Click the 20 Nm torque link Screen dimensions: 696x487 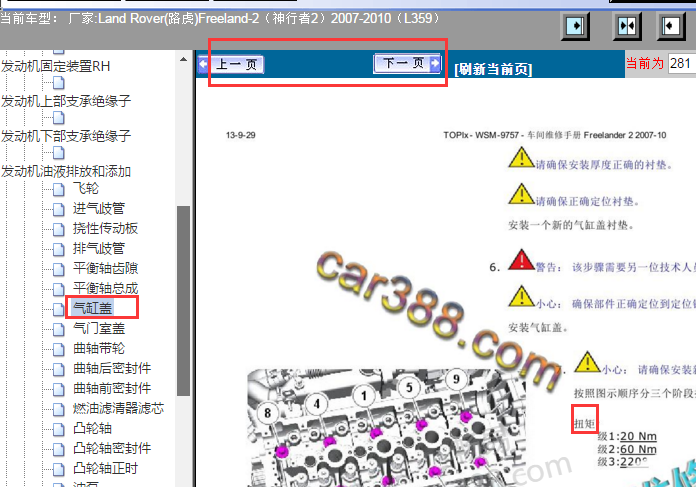tap(638, 436)
